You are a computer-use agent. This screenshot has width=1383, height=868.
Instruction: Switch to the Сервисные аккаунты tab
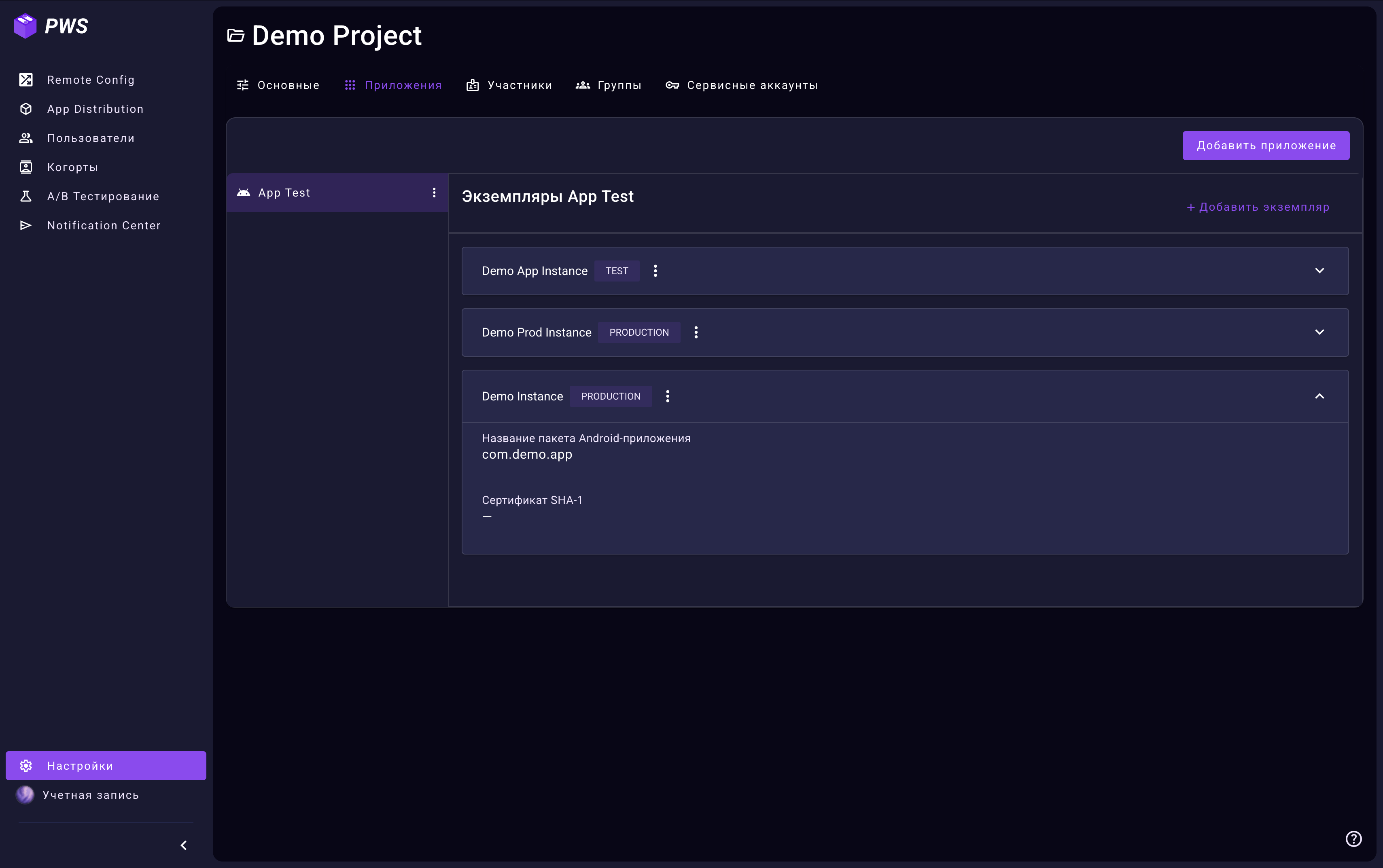[x=742, y=85]
